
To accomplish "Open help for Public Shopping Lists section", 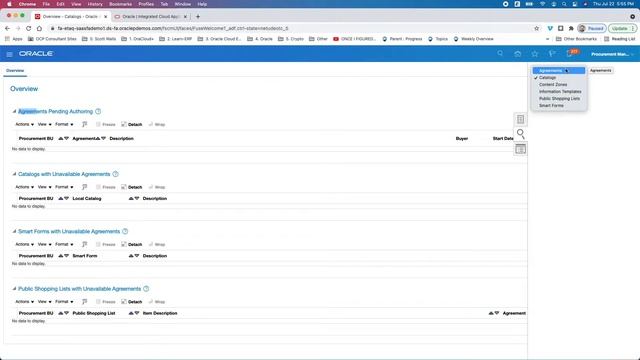I will (x=146, y=289).
